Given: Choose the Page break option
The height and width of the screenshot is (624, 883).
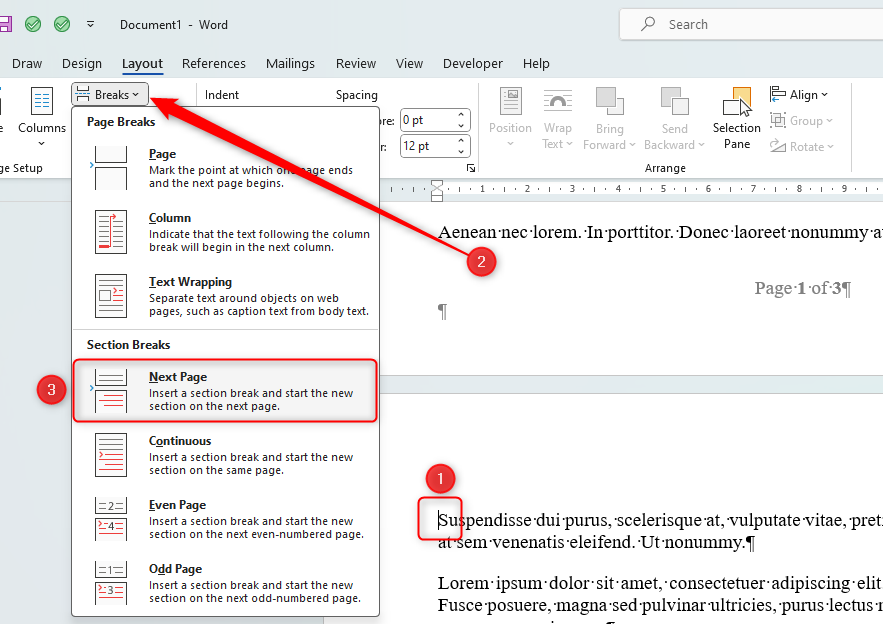Looking at the screenshot, I should pos(225,168).
